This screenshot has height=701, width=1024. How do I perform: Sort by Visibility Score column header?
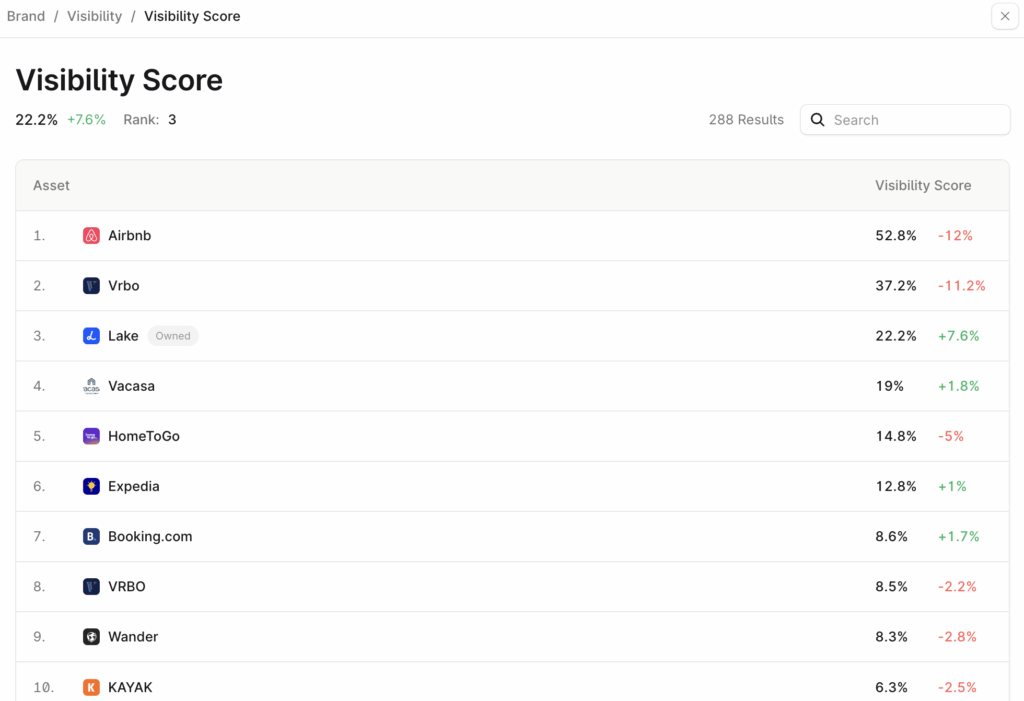click(x=922, y=185)
